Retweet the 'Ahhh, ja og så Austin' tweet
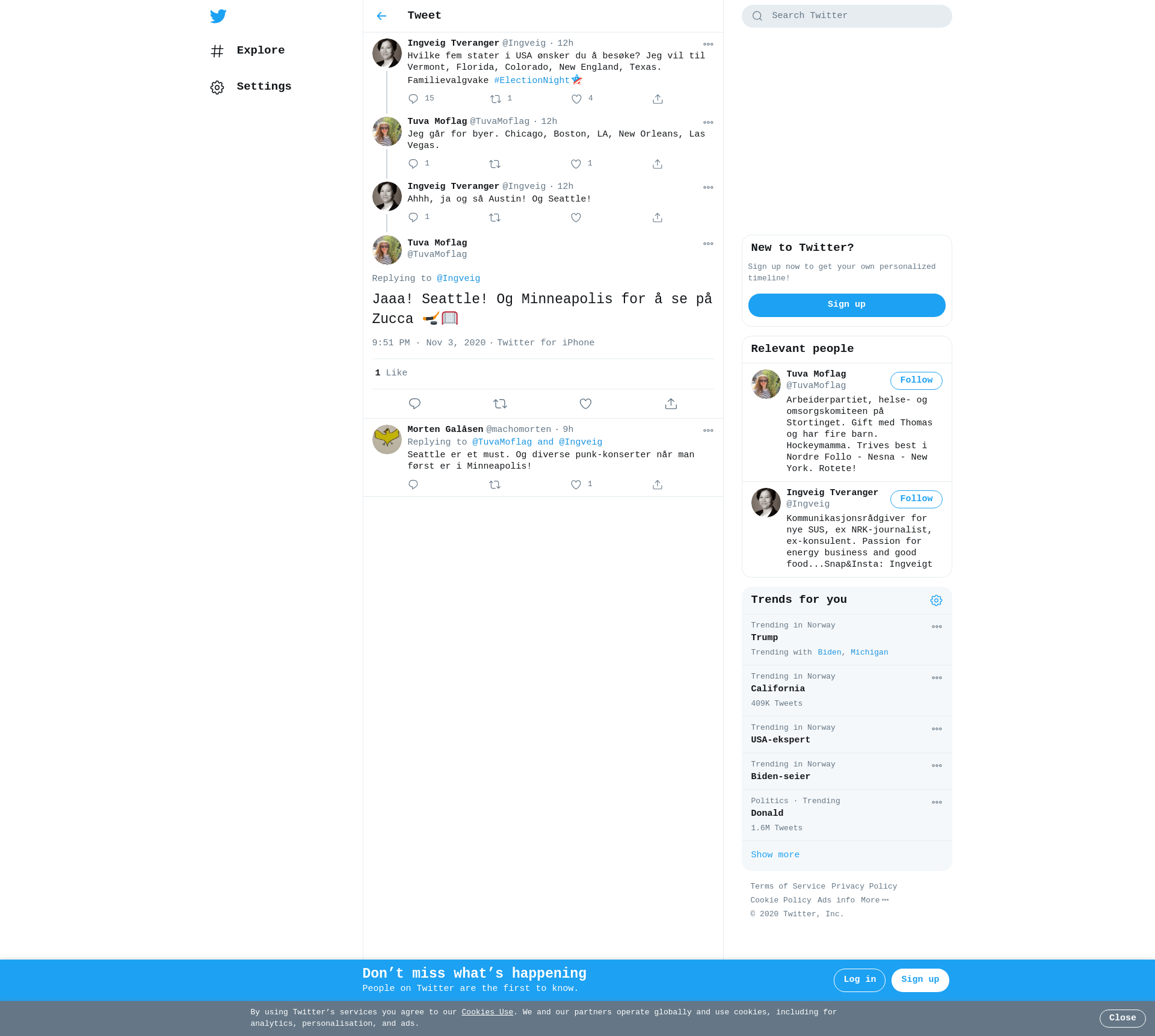The image size is (1155, 1036). point(495,217)
